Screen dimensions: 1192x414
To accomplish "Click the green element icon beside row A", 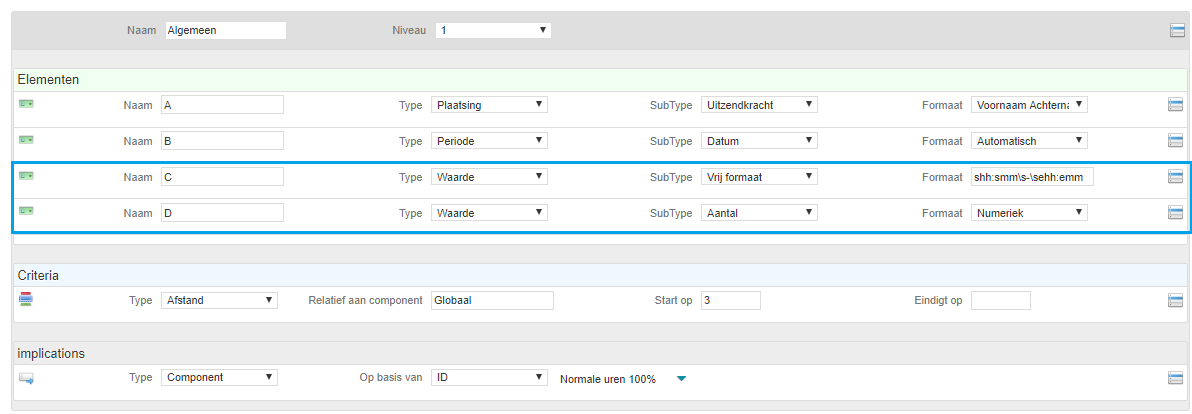I will point(26,103).
